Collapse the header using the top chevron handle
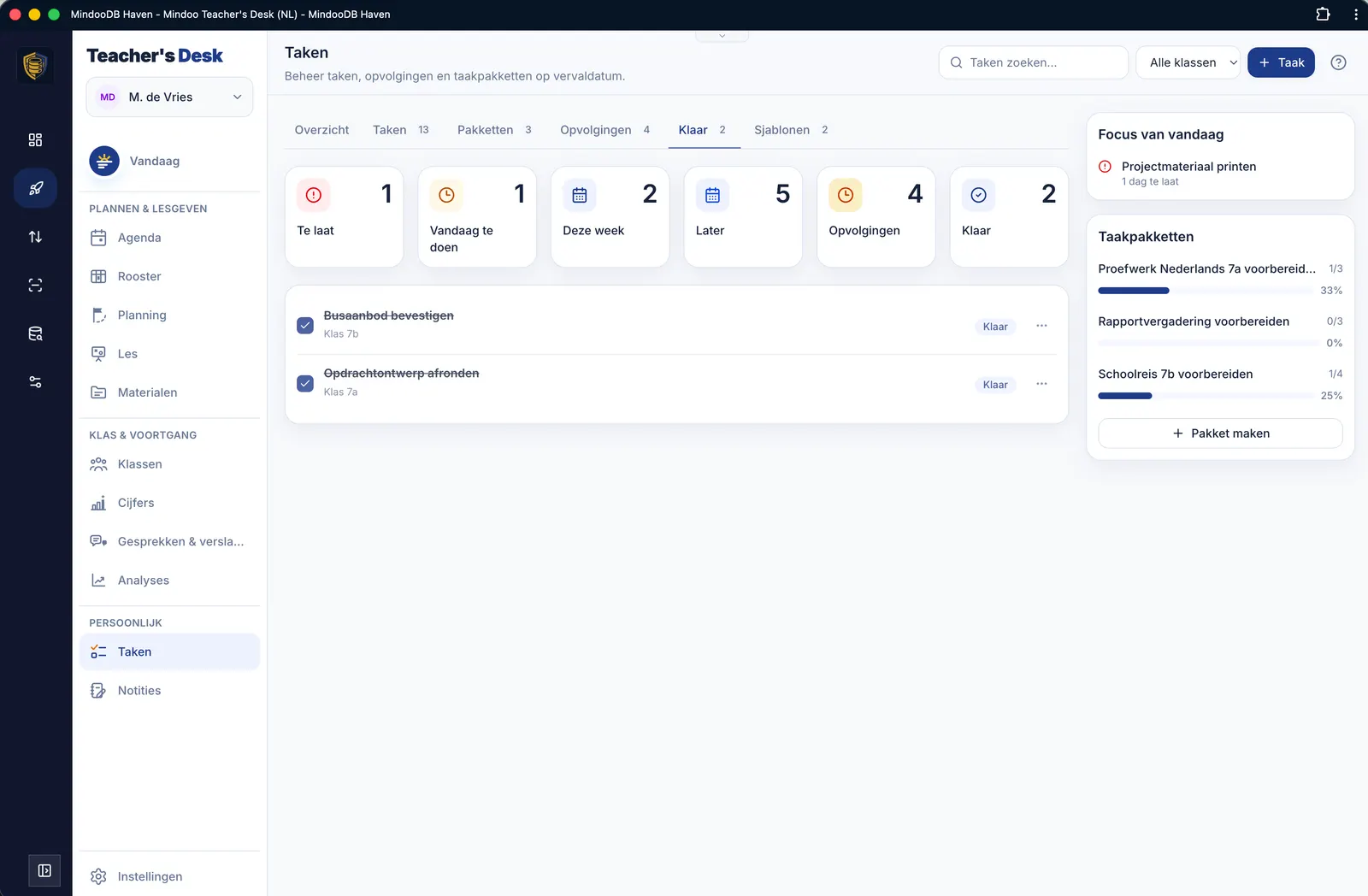This screenshot has width=1368, height=896. tap(722, 36)
